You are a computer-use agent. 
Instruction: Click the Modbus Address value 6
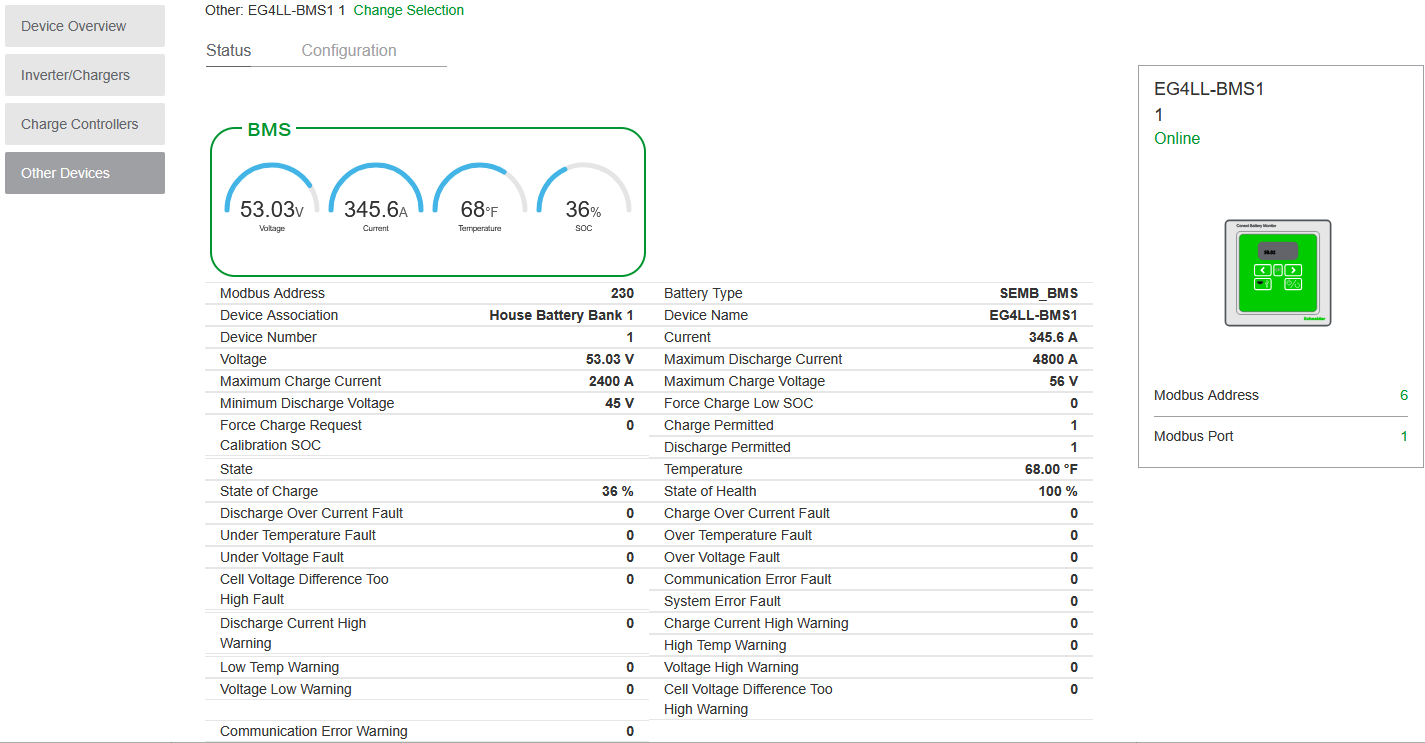coord(1403,396)
